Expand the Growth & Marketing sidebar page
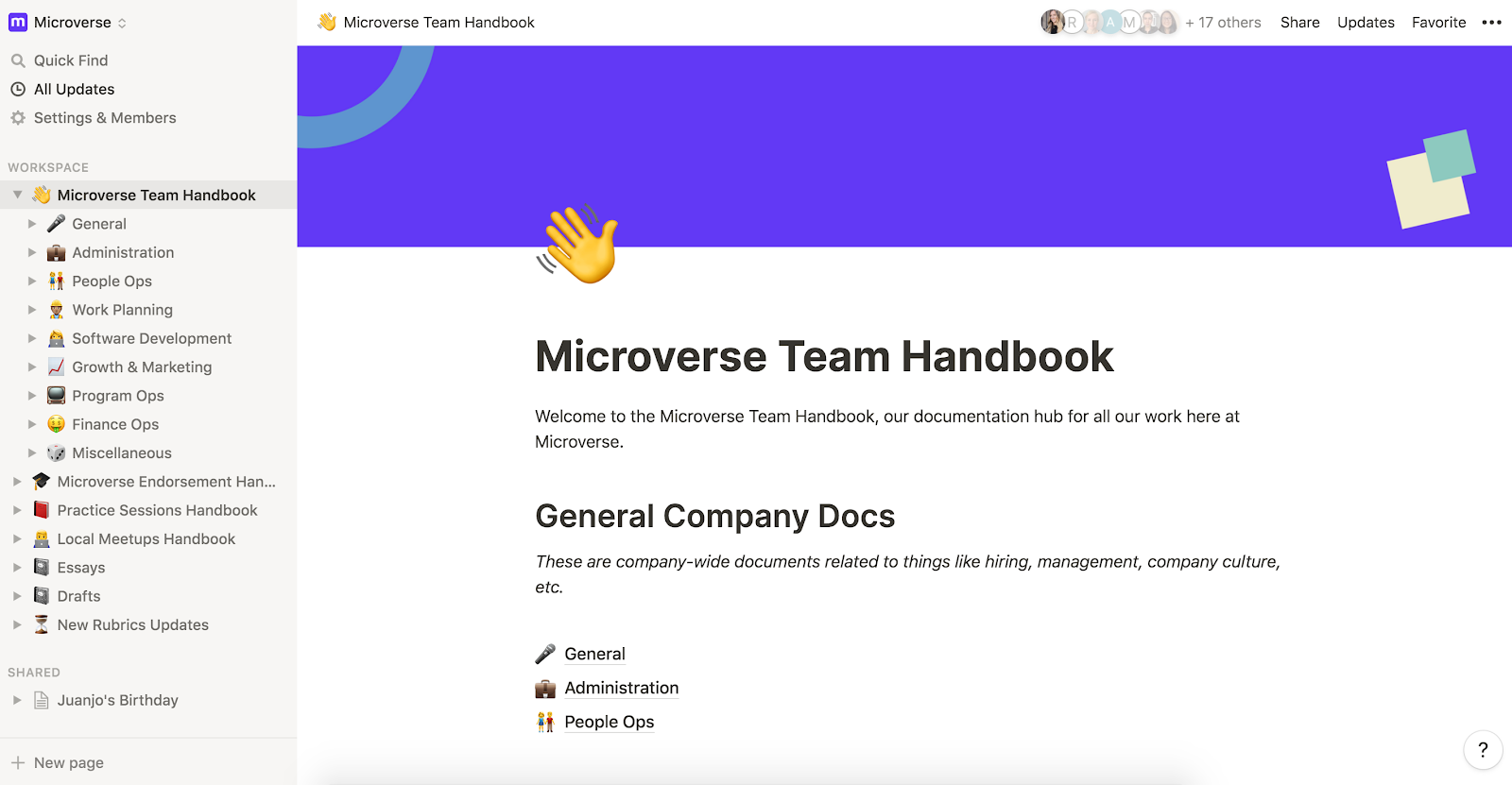This screenshot has width=1512, height=785. (x=32, y=367)
